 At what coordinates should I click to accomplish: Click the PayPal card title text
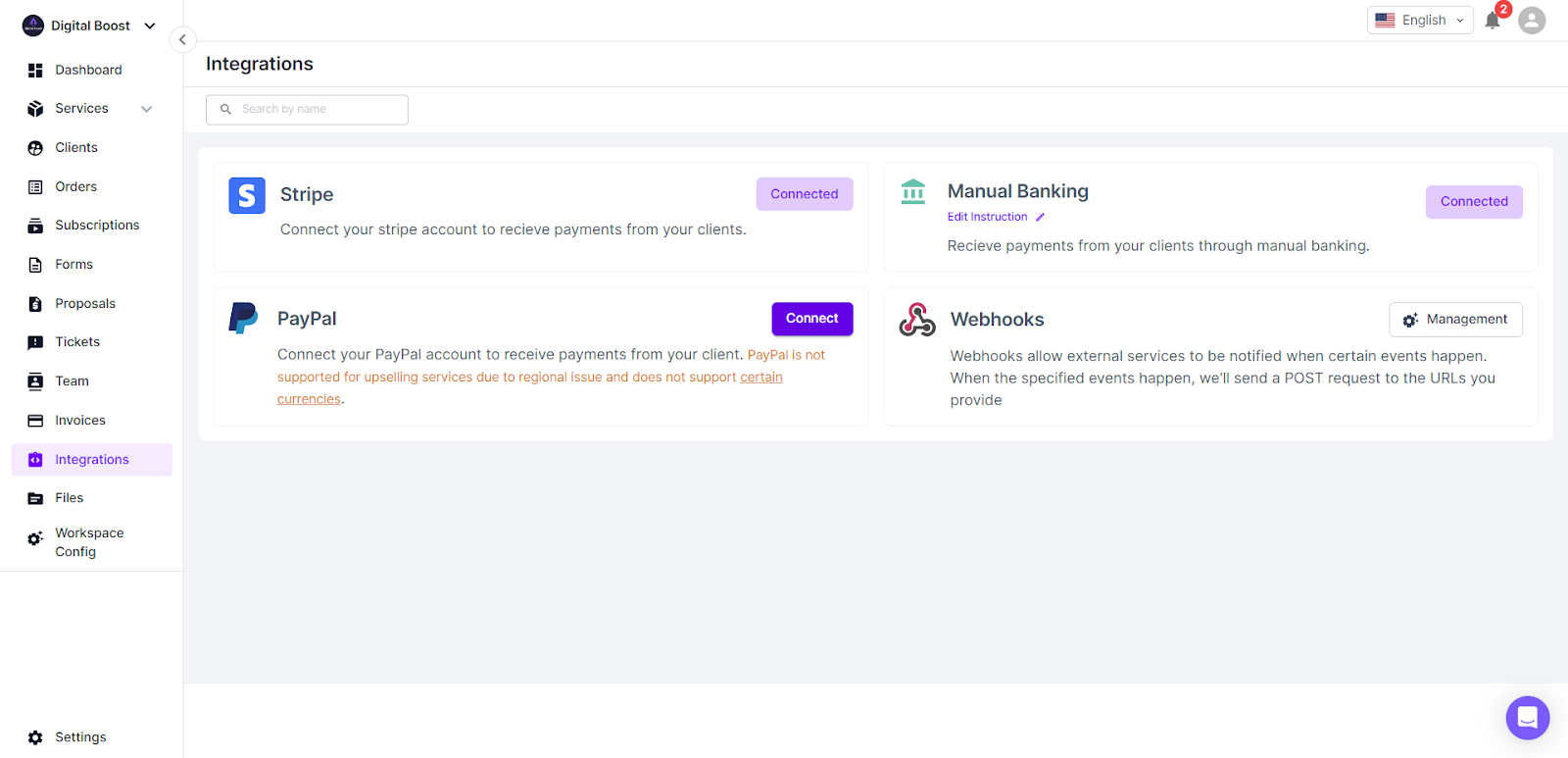pos(307,319)
